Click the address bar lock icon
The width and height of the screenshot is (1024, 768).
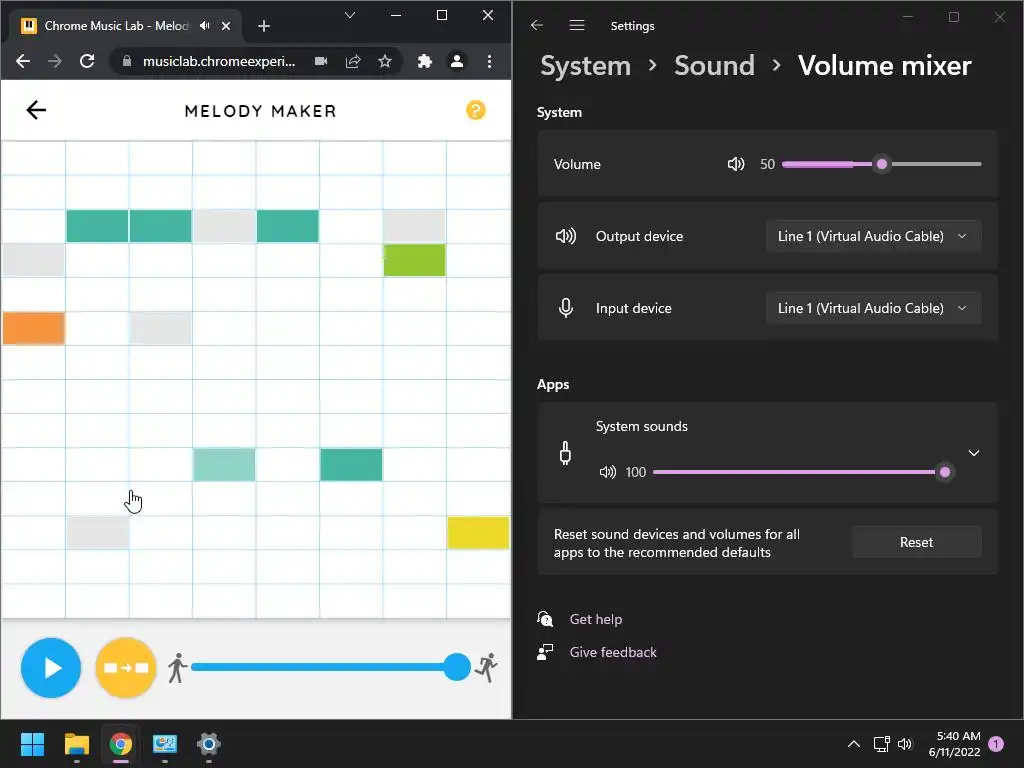pos(127,61)
